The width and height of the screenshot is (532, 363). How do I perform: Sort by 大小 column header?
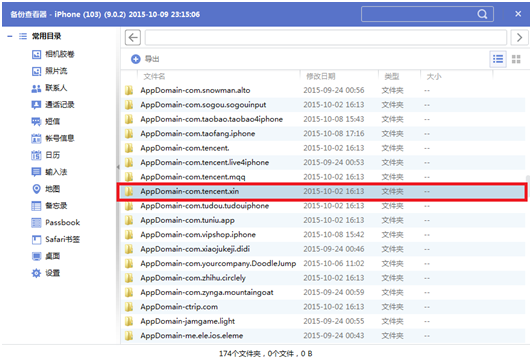pyautogui.click(x=434, y=76)
